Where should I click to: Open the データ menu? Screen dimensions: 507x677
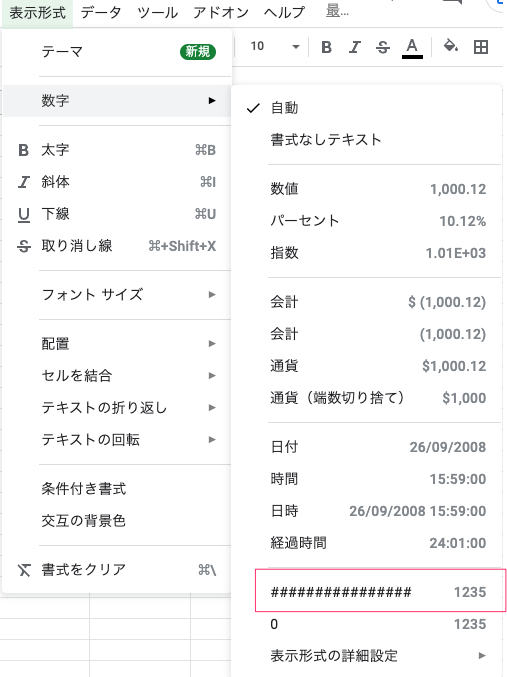coord(101,13)
